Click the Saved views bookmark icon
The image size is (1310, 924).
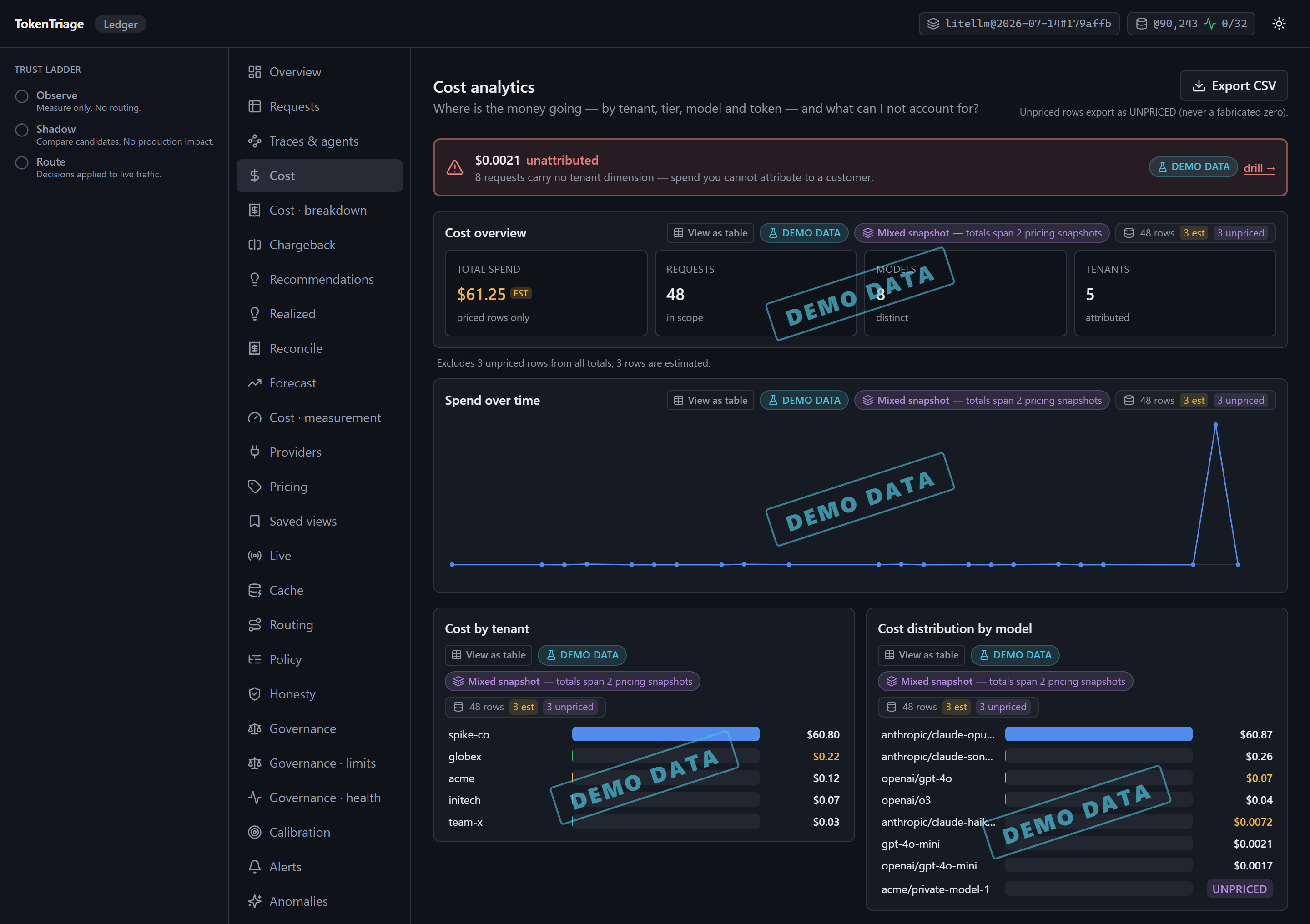[x=254, y=521]
